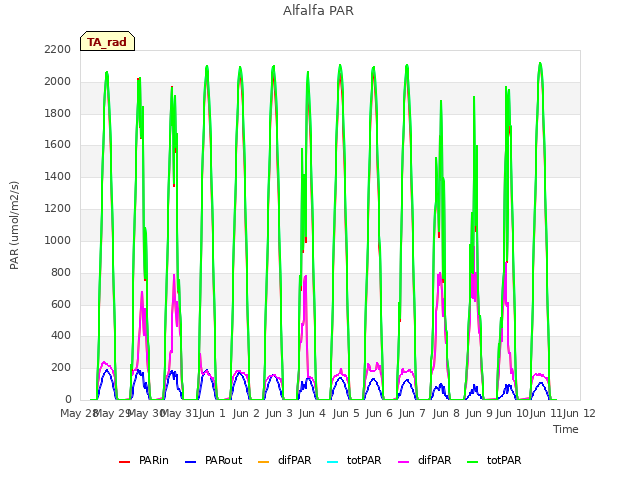This screenshot has width=640, height=480.
Task: Click the red PARin legend color swatch
Action: click(x=124, y=462)
